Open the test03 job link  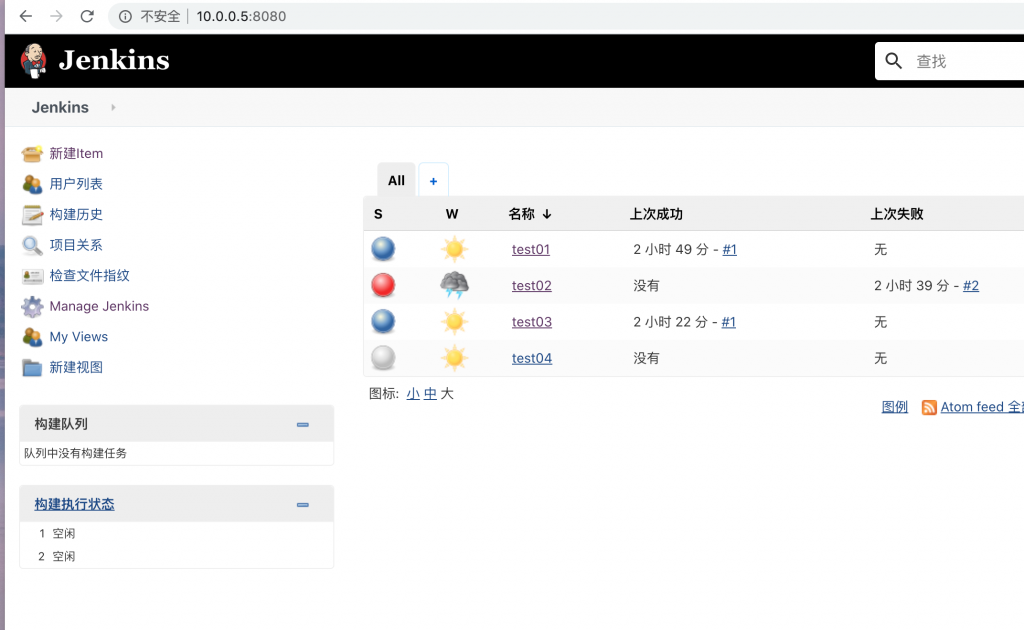click(x=532, y=322)
